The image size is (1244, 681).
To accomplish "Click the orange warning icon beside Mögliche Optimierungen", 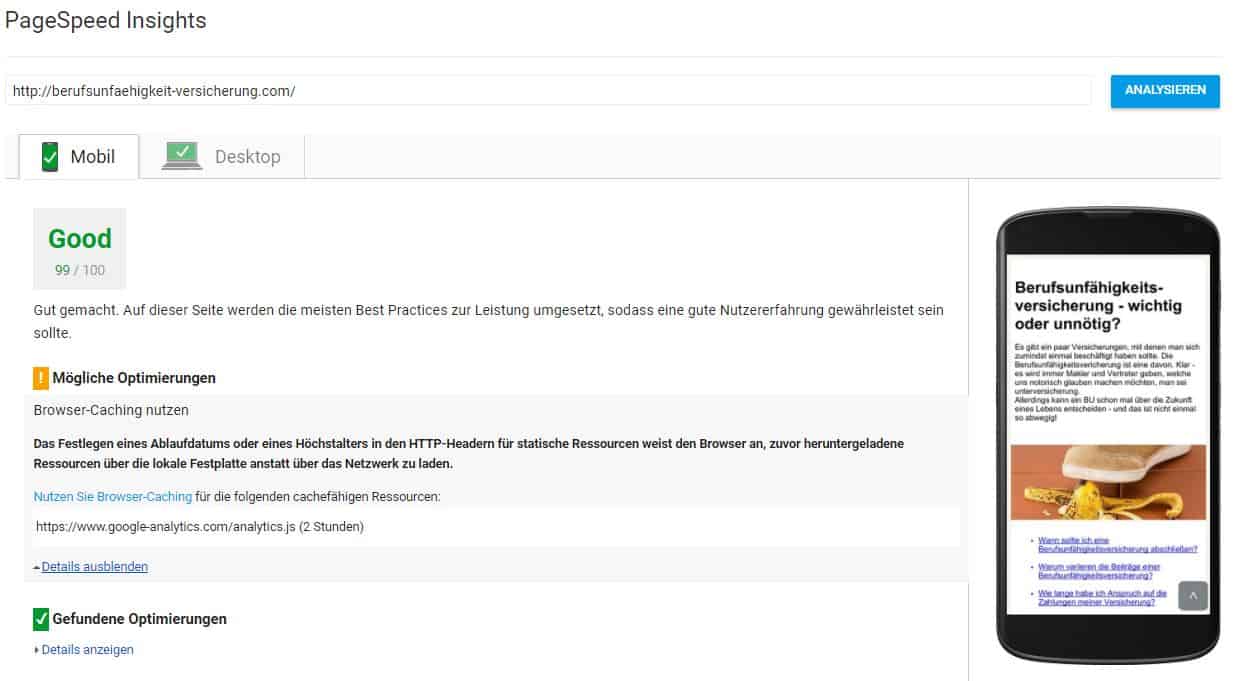I will click(x=40, y=378).
